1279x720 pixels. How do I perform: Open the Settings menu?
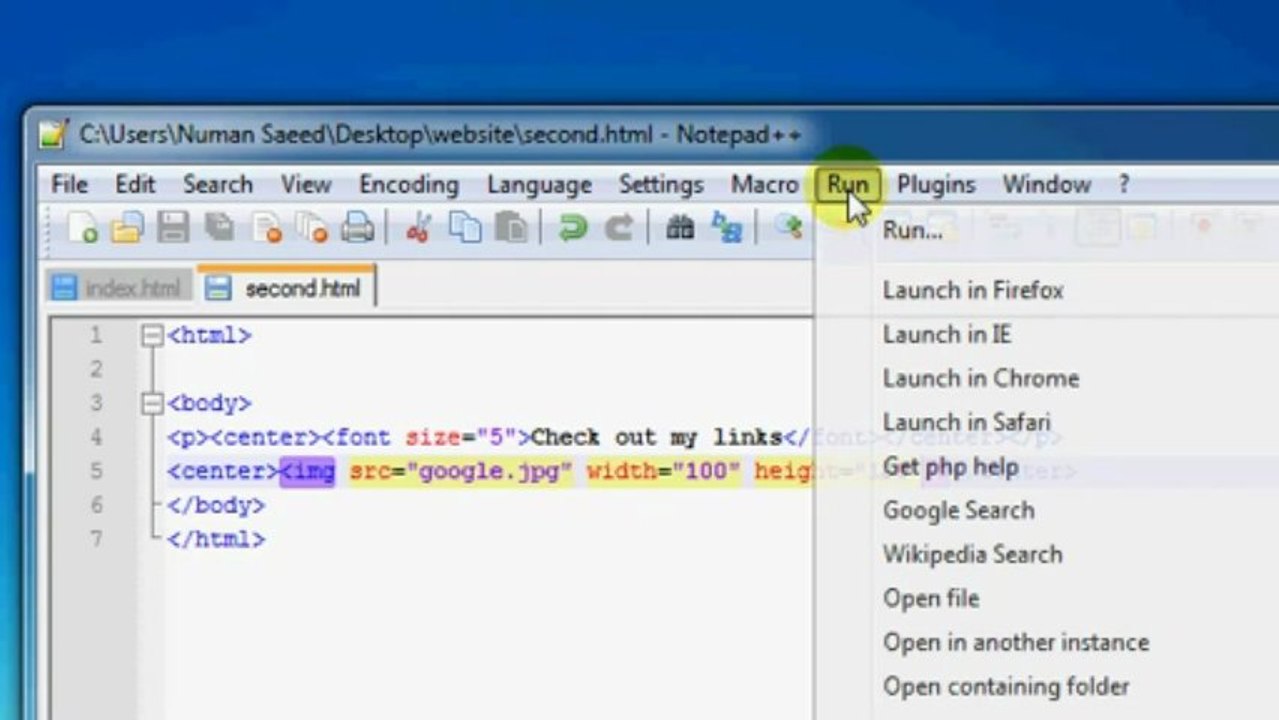point(661,185)
